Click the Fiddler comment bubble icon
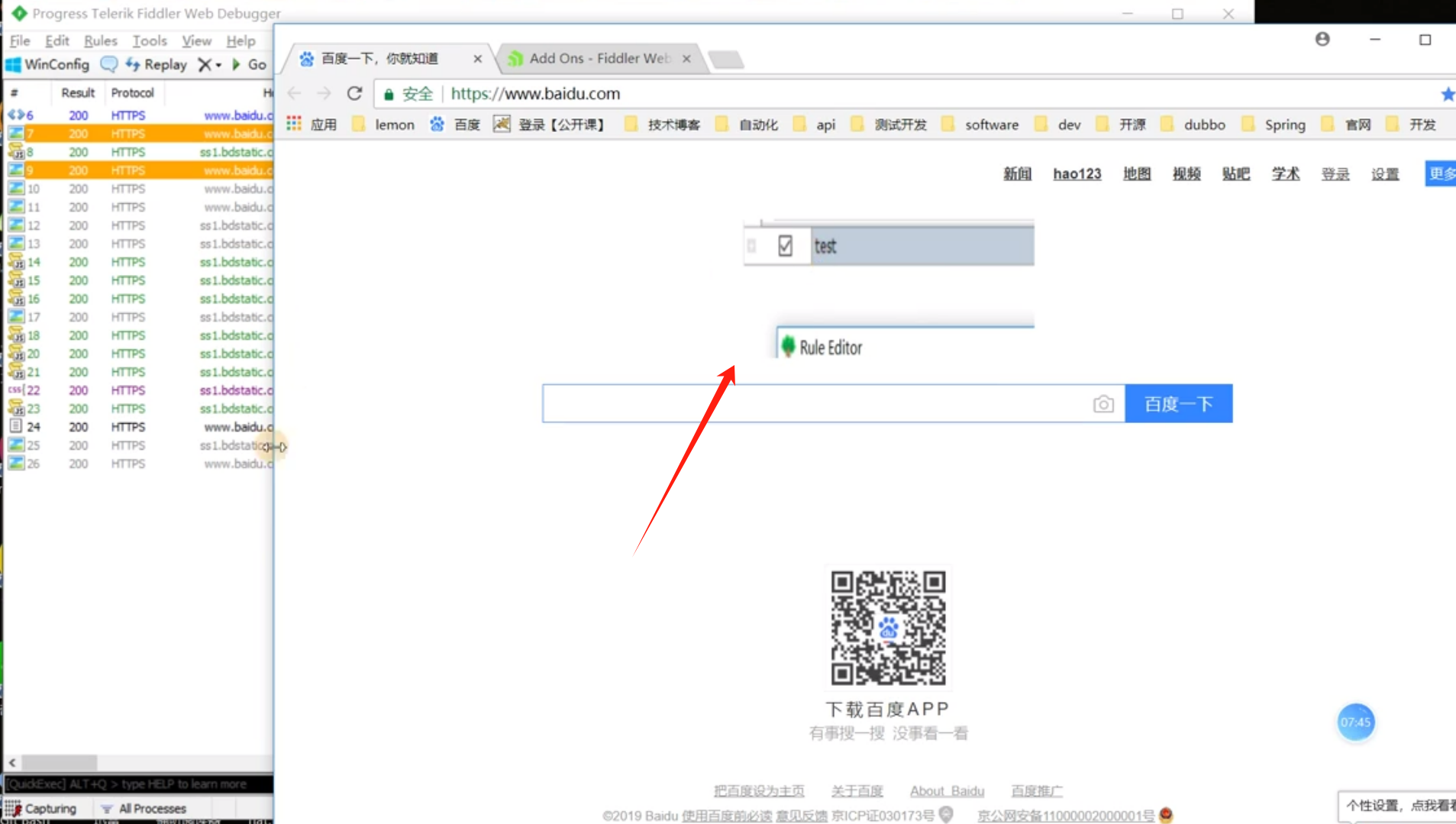Screen dimensions: 1456x824 pos(109,65)
